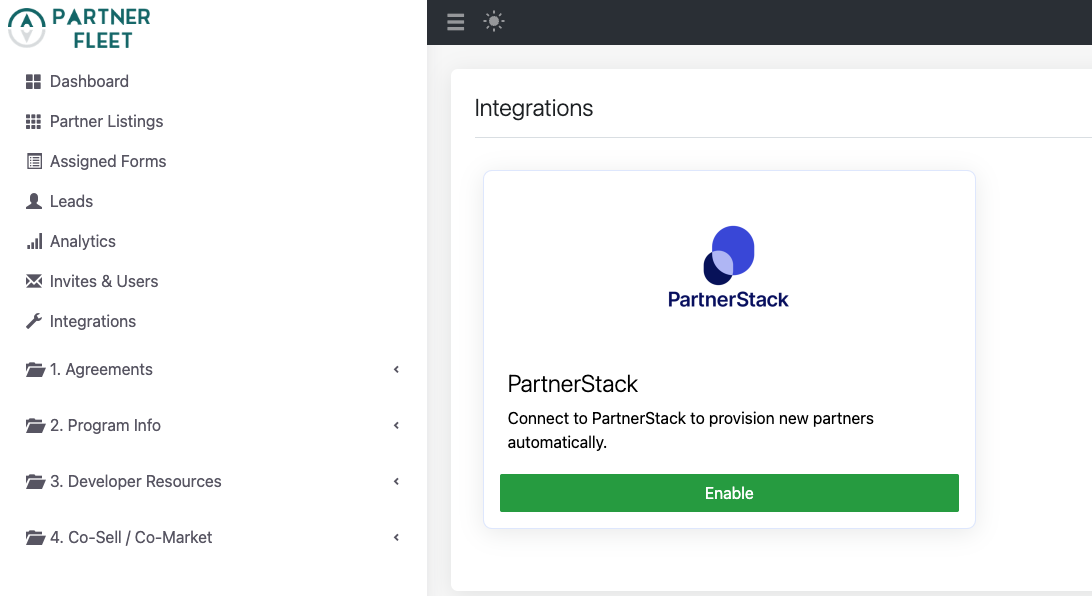Click the PartnerStack logo image
1092x596 pixels.
tap(728, 267)
